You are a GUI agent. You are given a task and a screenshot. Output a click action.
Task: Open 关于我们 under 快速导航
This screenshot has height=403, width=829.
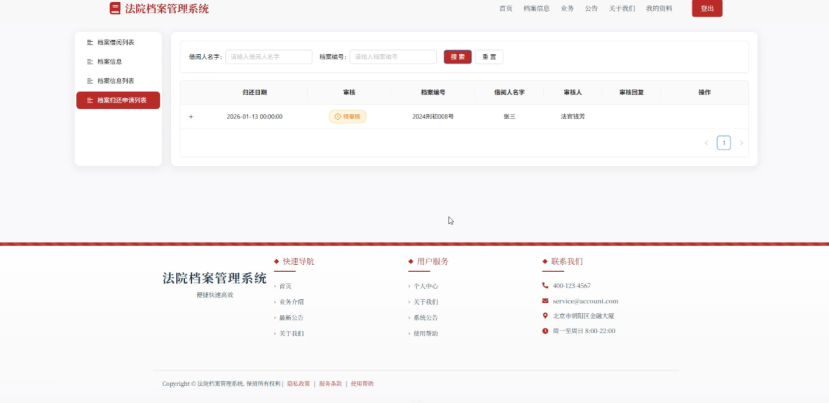(291, 334)
